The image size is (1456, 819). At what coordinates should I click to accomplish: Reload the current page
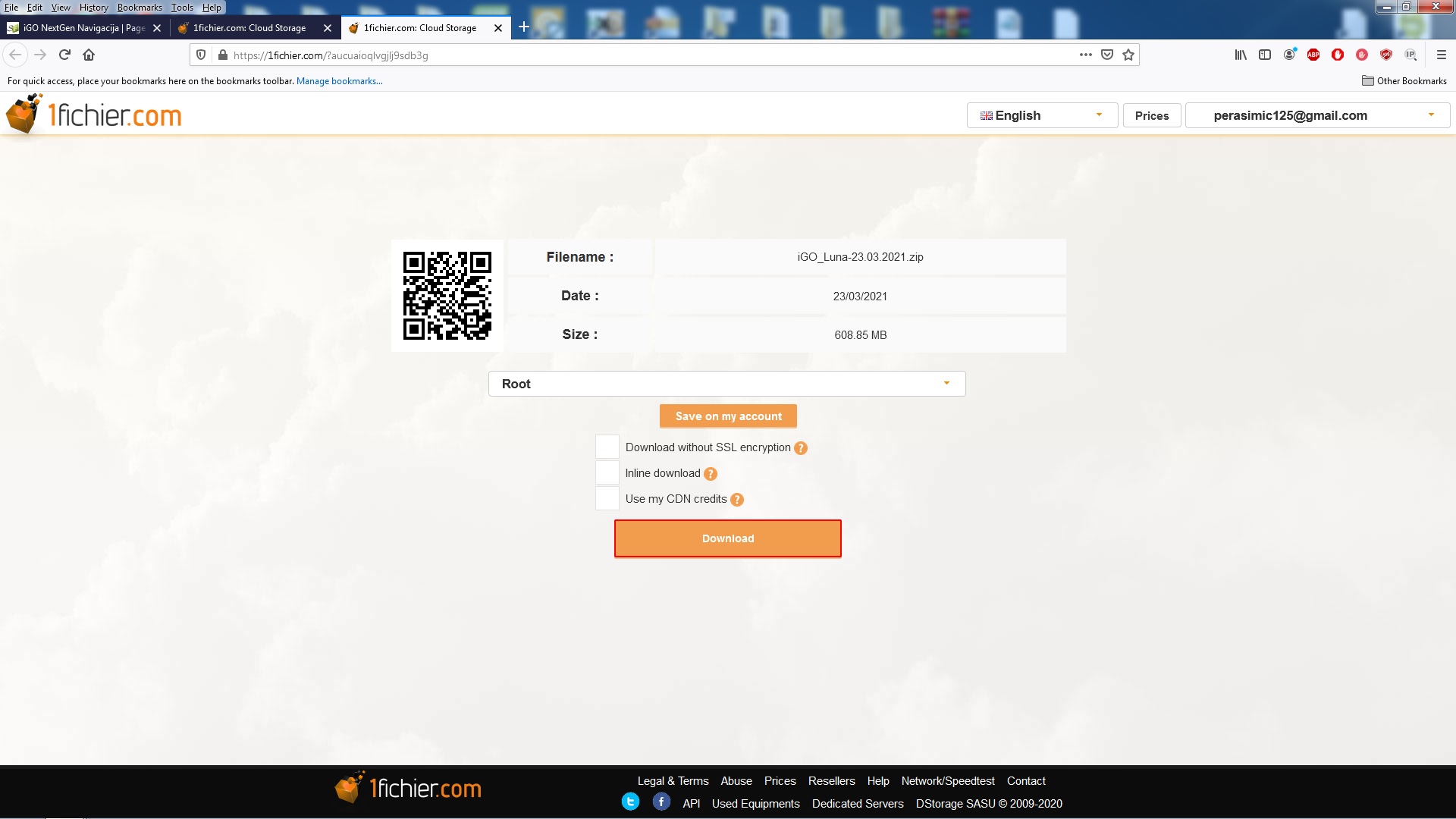(64, 55)
